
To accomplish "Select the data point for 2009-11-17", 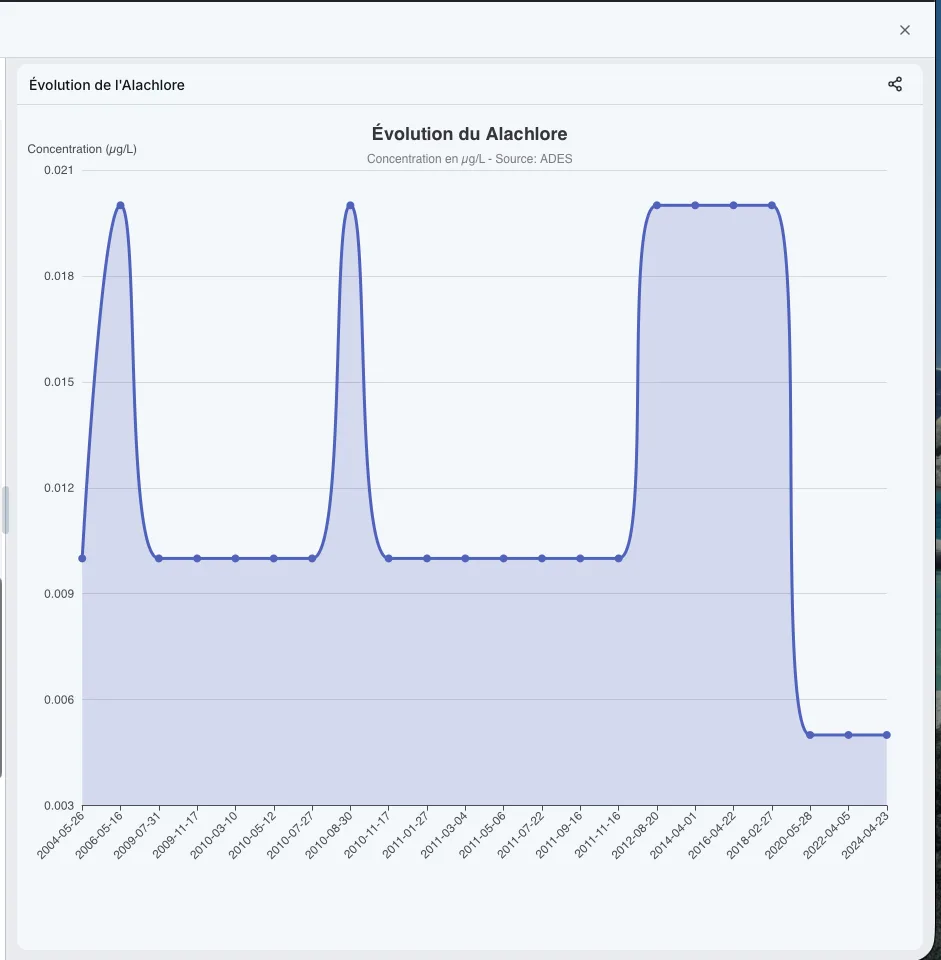I will coord(197,558).
